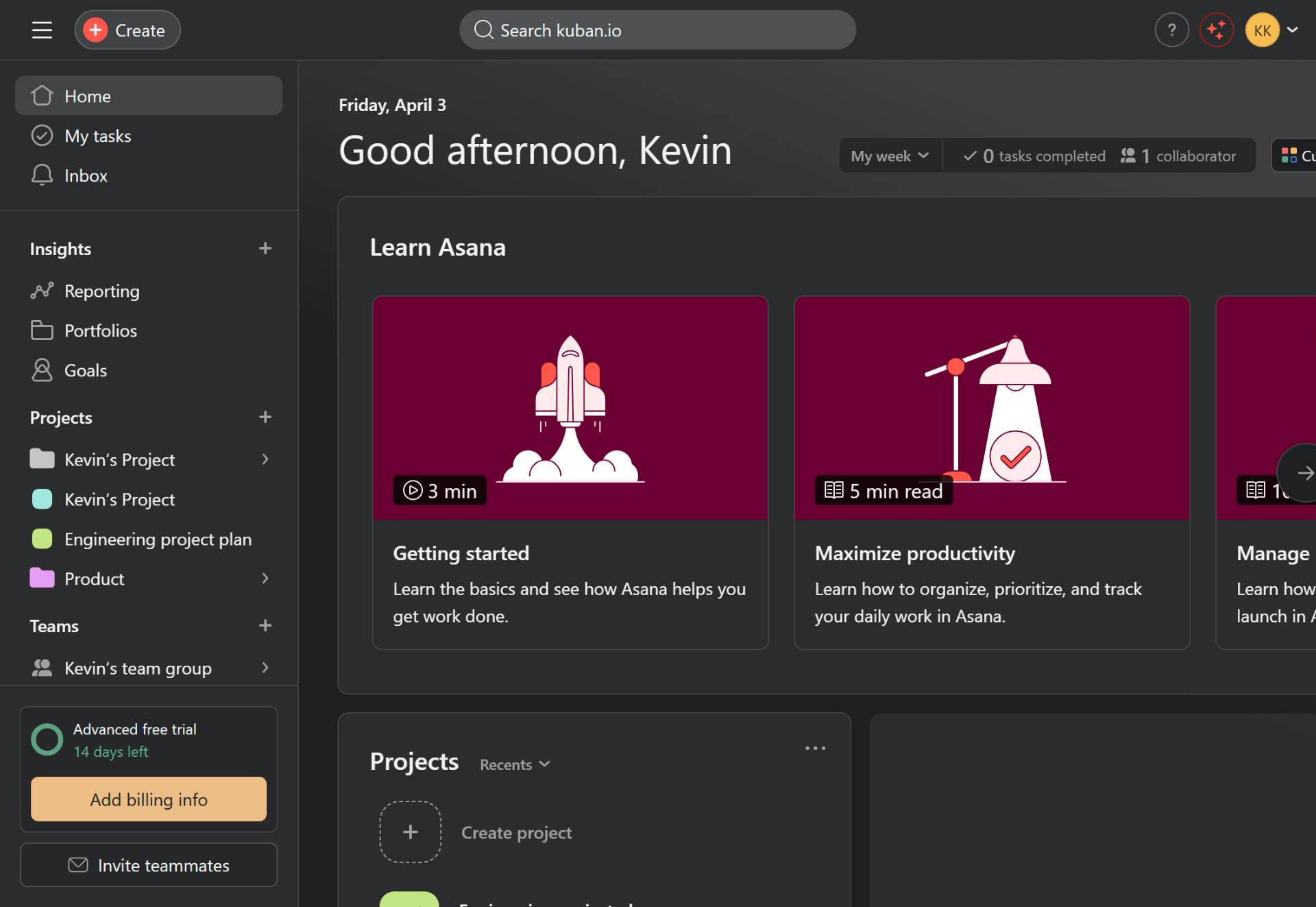This screenshot has width=1316, height=907.
Task: Open the Asana AI sparkle icon
Action: click(x=1217, y=30)
